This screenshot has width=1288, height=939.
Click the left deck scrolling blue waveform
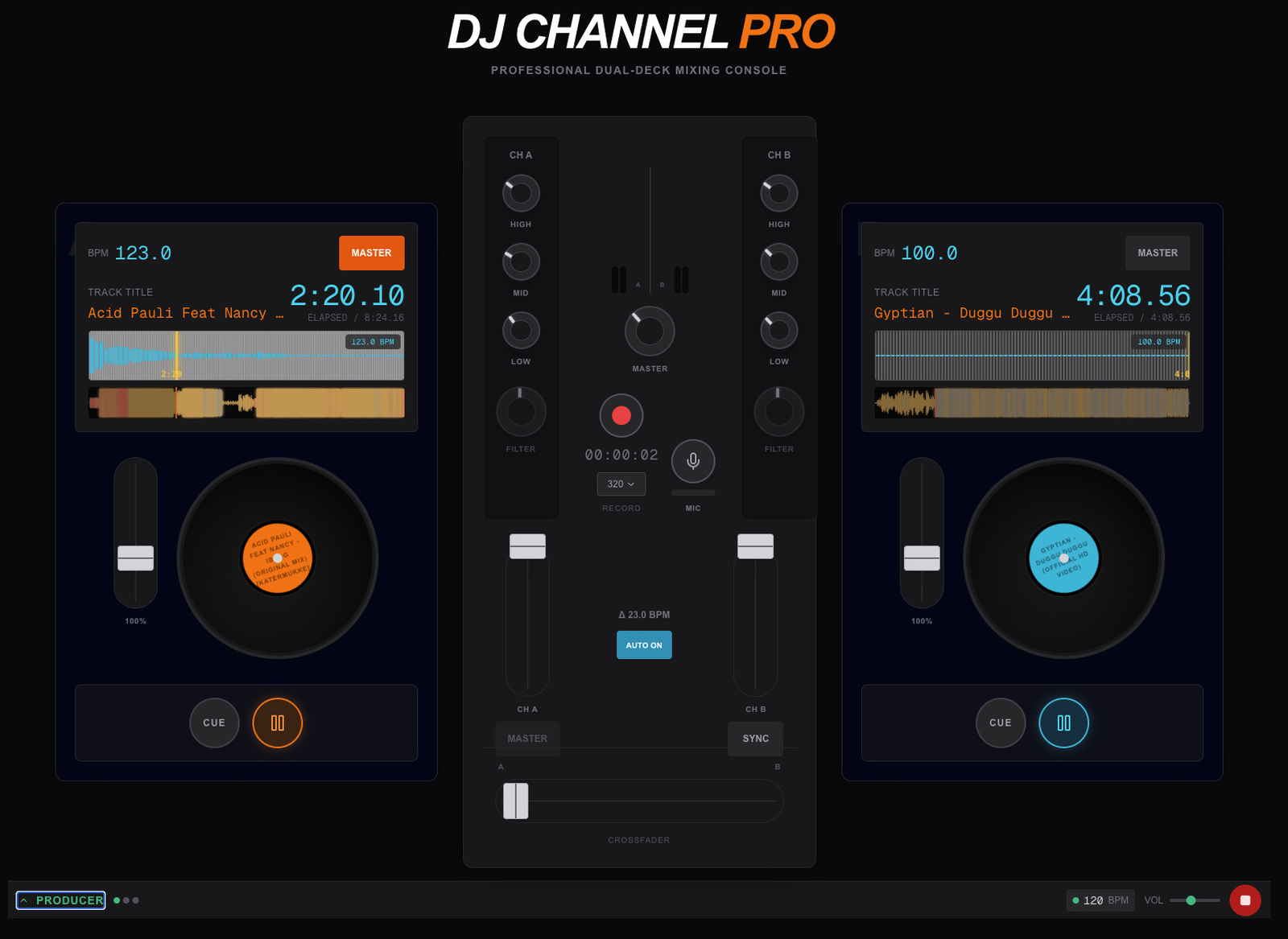click(246, 355)
